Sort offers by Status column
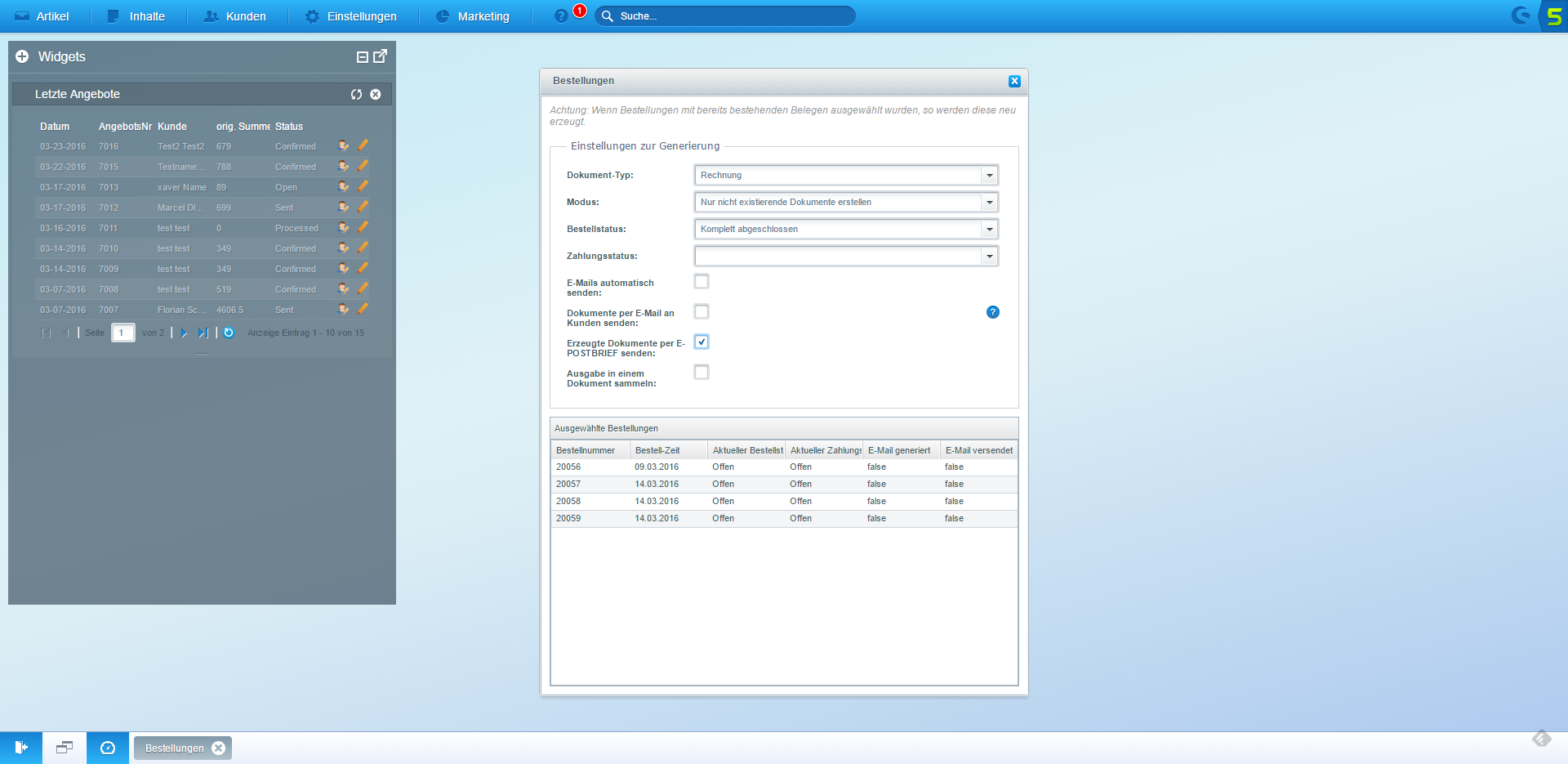Viewport: 1568px width, 764px height. tap(289, 127)
